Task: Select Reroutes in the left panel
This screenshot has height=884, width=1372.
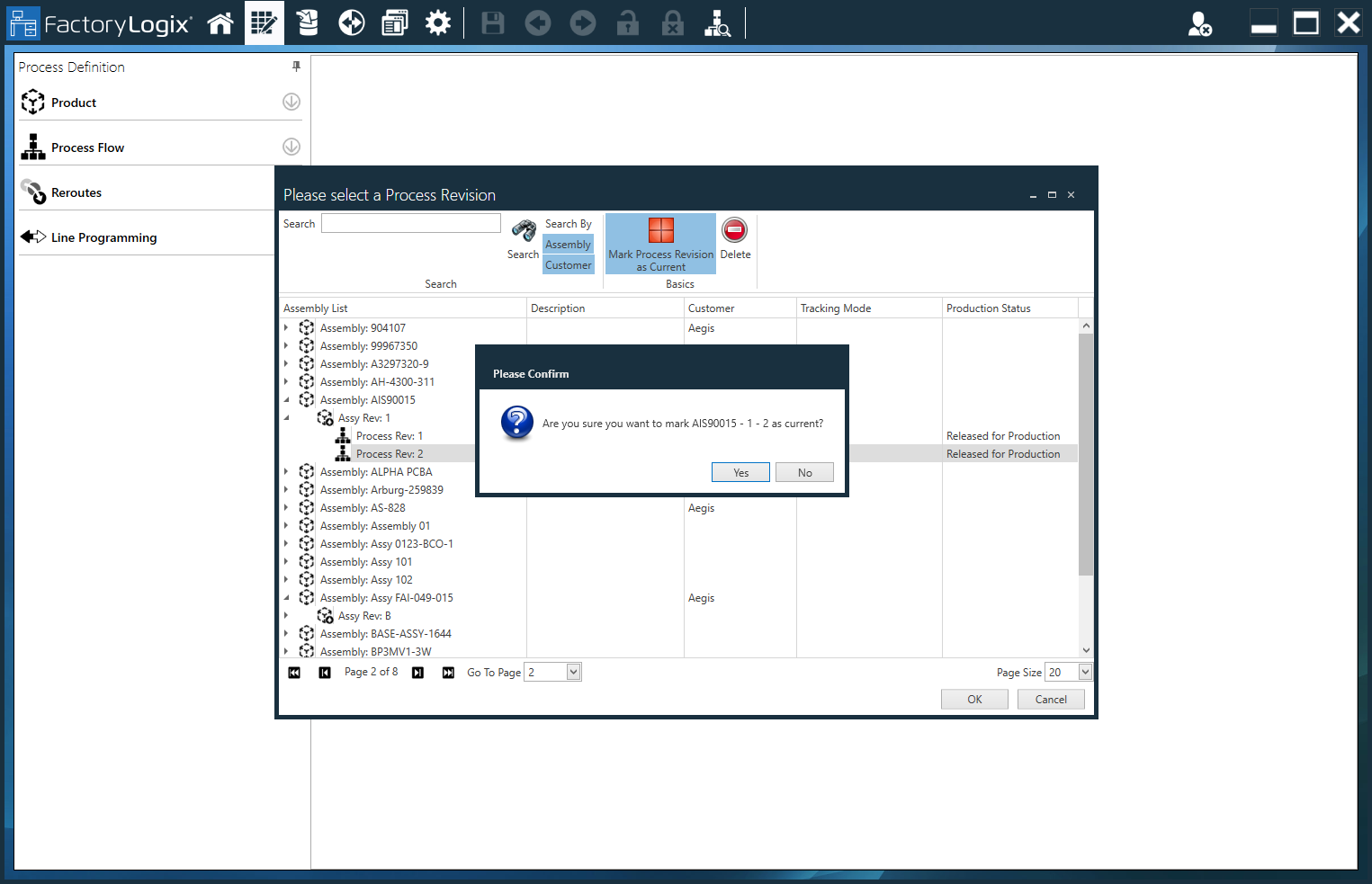Action: coord(76,192)
